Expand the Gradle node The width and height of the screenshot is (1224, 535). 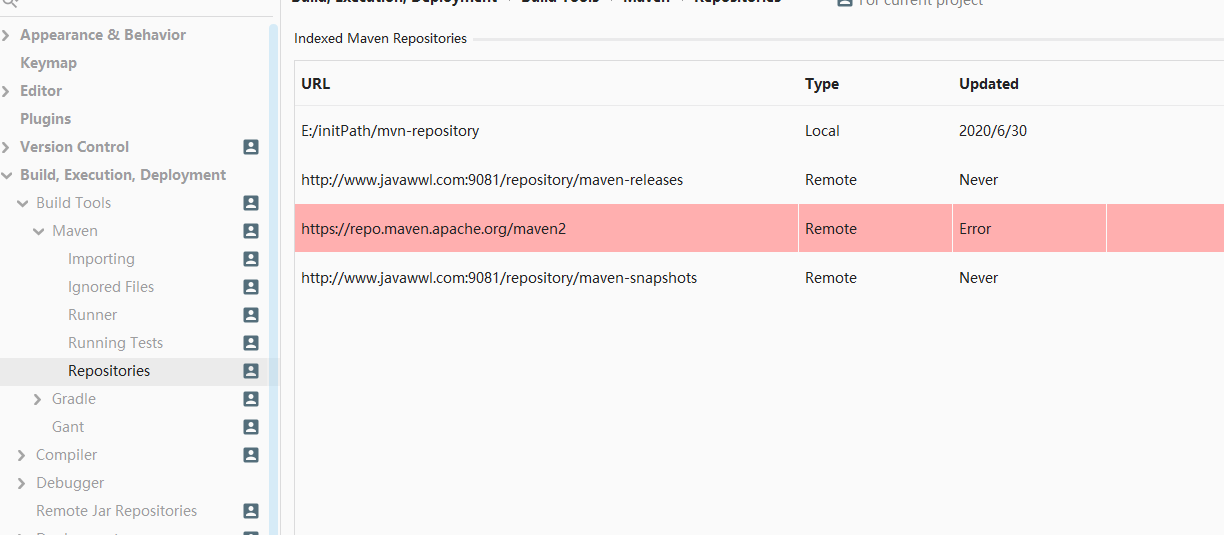point(38,399)
